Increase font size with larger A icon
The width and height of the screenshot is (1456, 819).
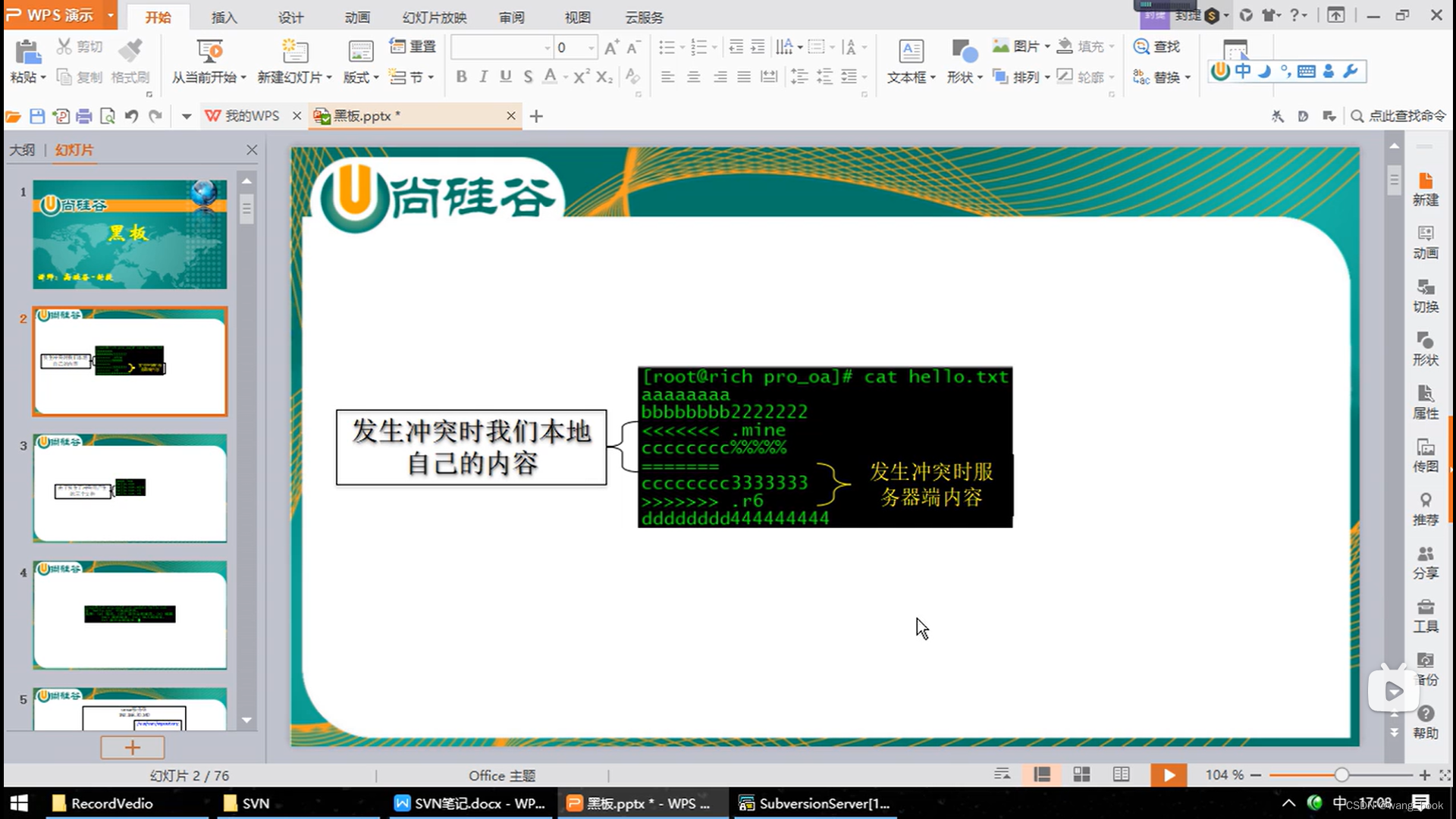tap(611, 47)
